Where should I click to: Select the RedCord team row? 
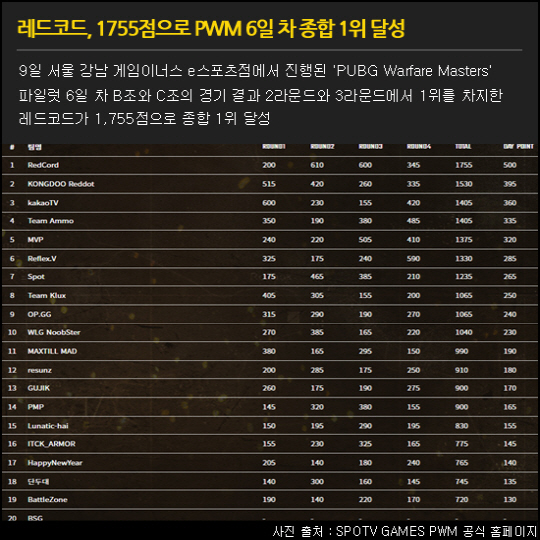pyautogui.click(x=270, y=165)
